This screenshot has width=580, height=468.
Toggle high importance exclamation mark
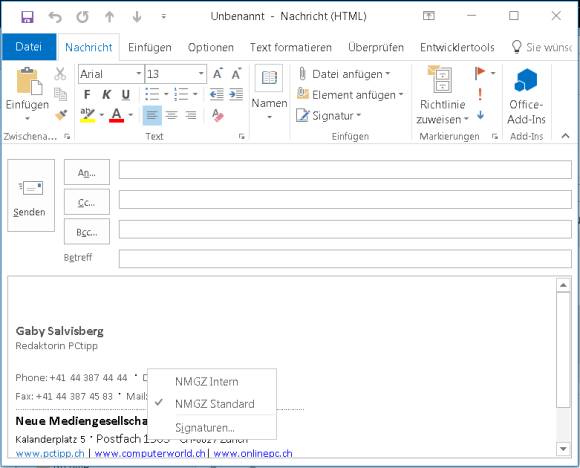coord(480,94)
